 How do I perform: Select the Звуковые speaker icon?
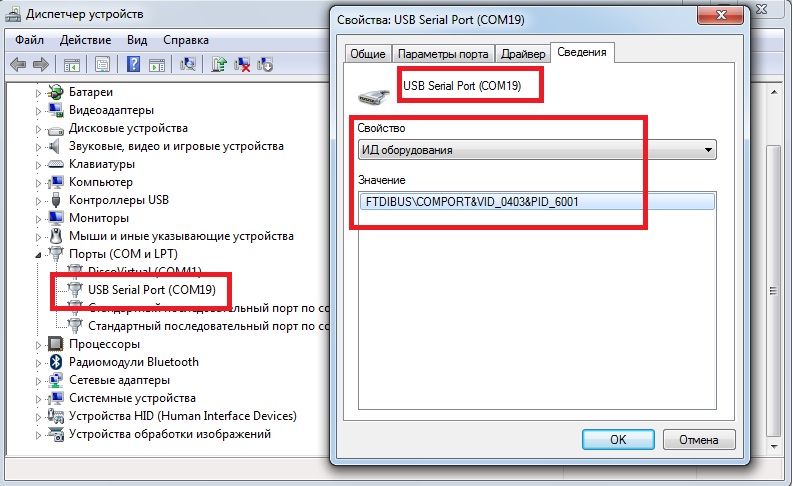54,146
